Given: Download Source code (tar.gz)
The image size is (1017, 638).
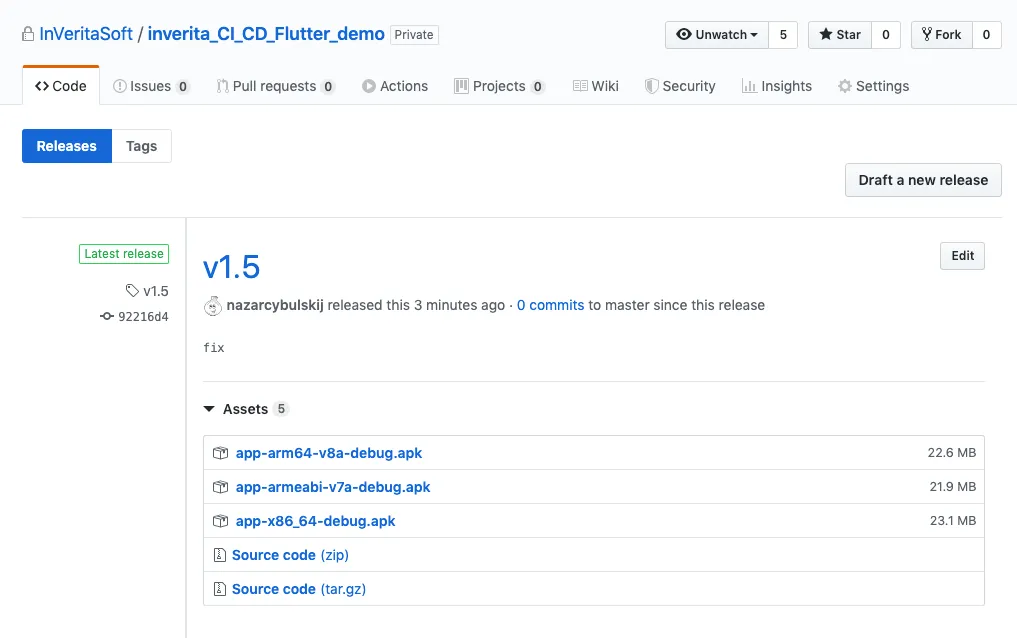Looking at the screenshot, I should pyautogui.click(x=299, y=589).
